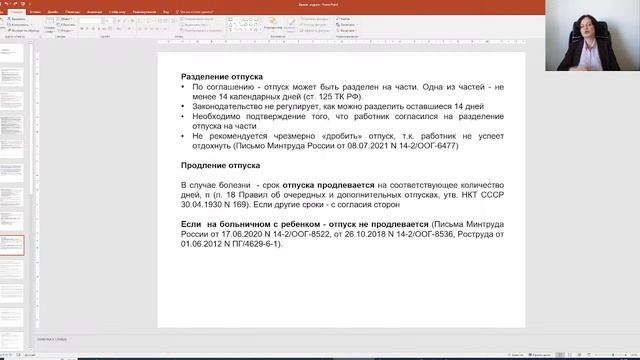Click the New Slide (Создать слайд) button
640x360 pixels.
coord(49,25)
